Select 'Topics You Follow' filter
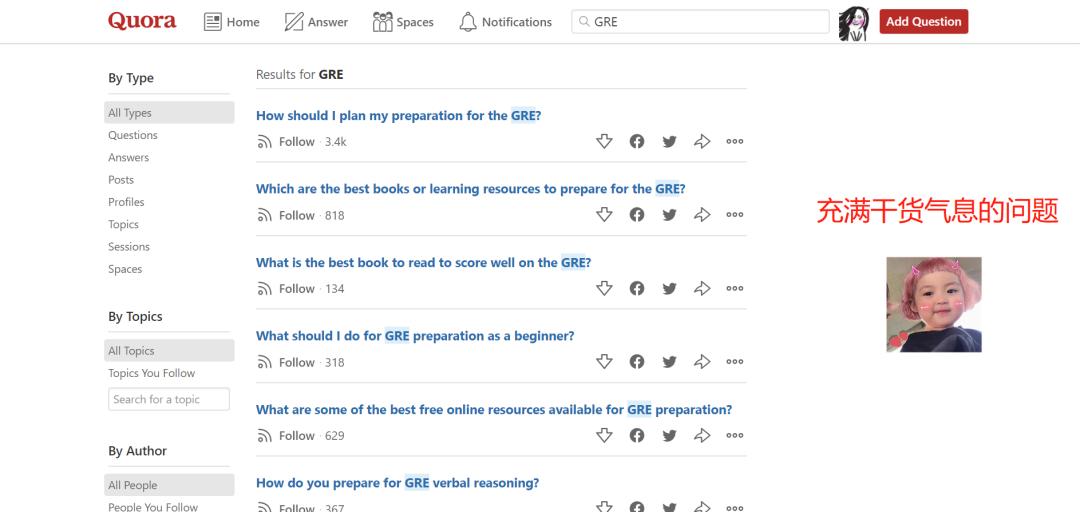The width and height of the screenshot is (1080, 512). [x=152, y=373]
